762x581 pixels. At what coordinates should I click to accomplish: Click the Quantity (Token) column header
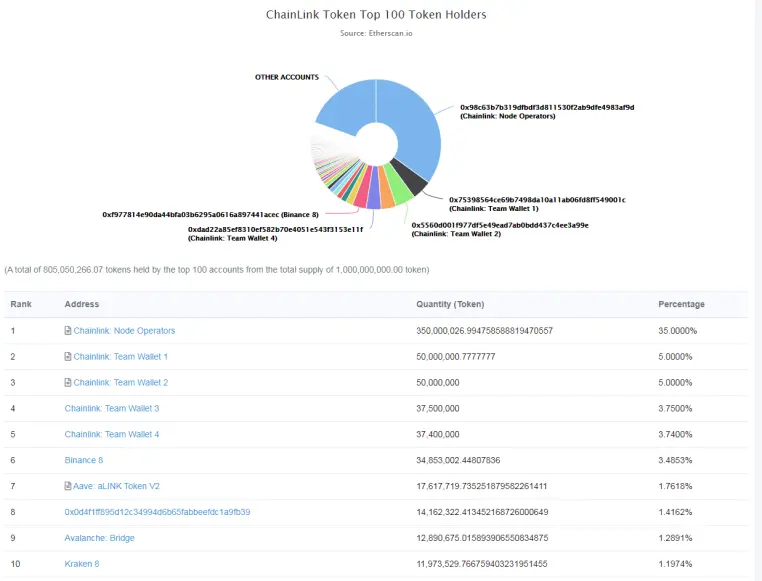click(x=450, y=304)
